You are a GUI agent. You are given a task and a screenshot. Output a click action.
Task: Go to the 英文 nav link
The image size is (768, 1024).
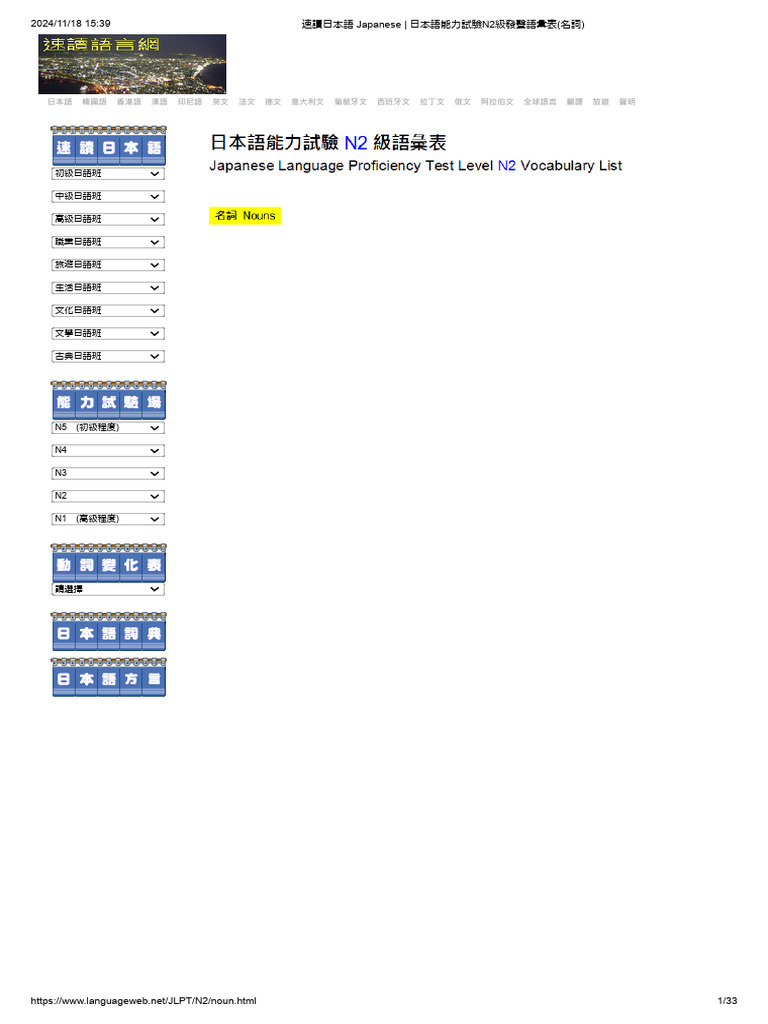[220, 102]
